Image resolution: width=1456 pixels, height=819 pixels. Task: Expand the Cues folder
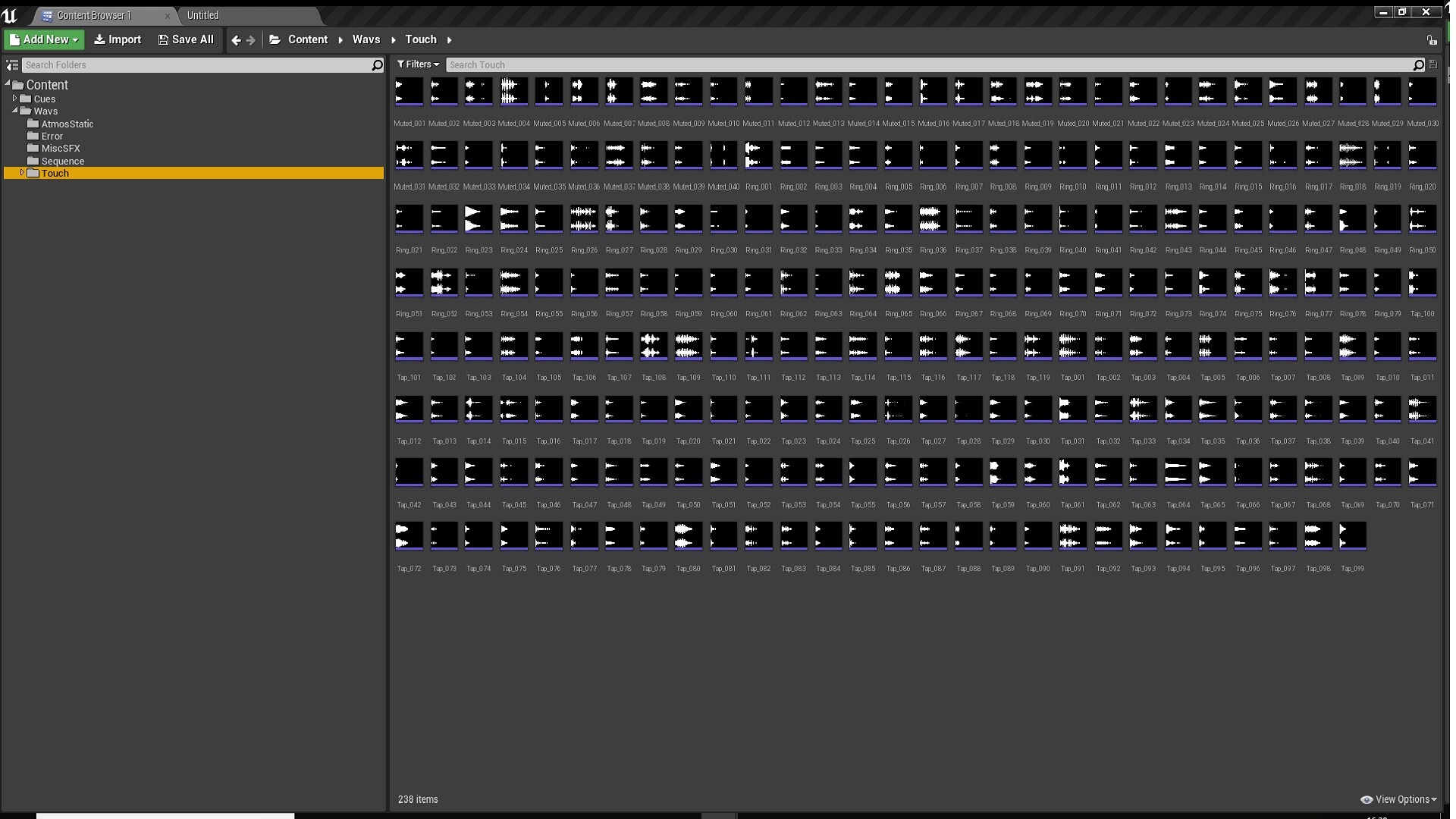click(x=14, y=99)
